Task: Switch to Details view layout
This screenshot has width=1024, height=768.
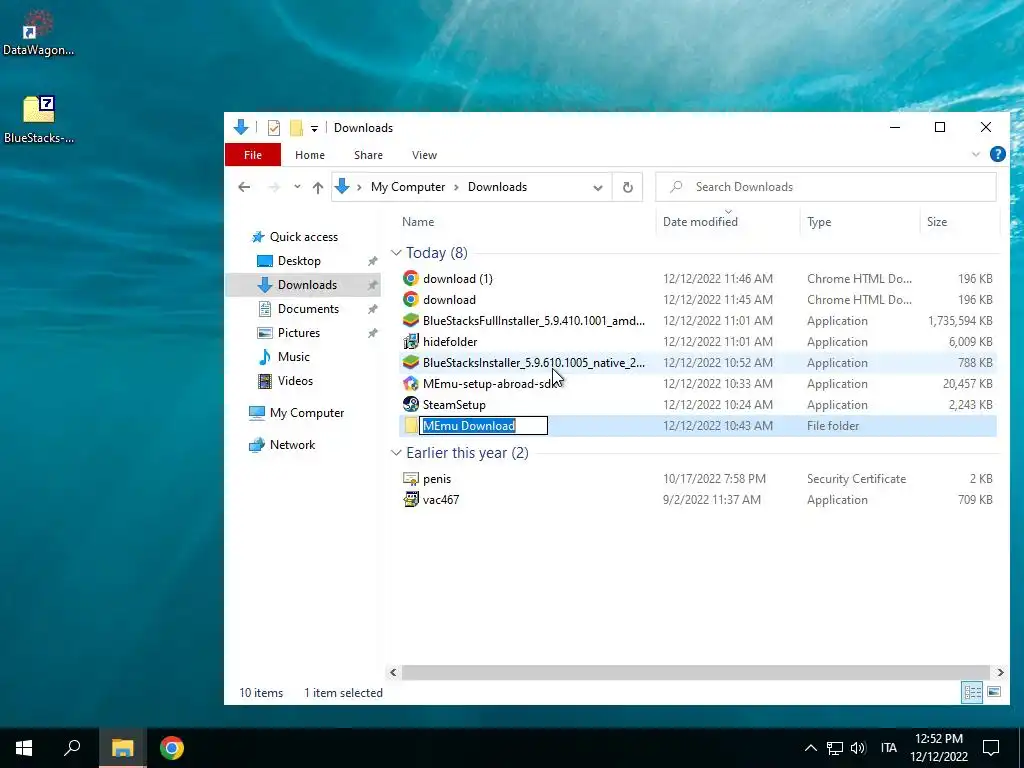Action: pos(972,692)
